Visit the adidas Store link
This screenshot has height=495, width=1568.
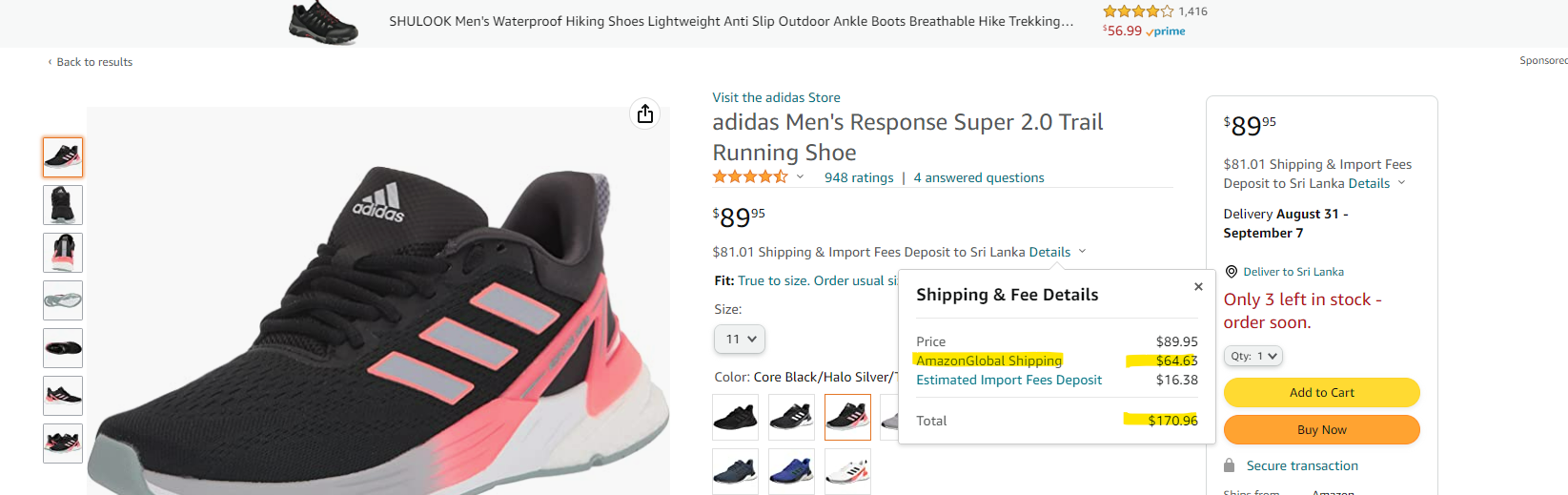pyautogui.click(x=776, y=97)
